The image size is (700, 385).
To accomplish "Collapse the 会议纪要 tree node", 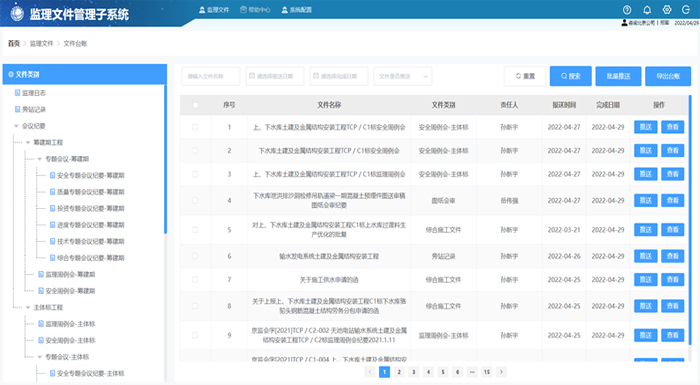I will pos(17,126).
